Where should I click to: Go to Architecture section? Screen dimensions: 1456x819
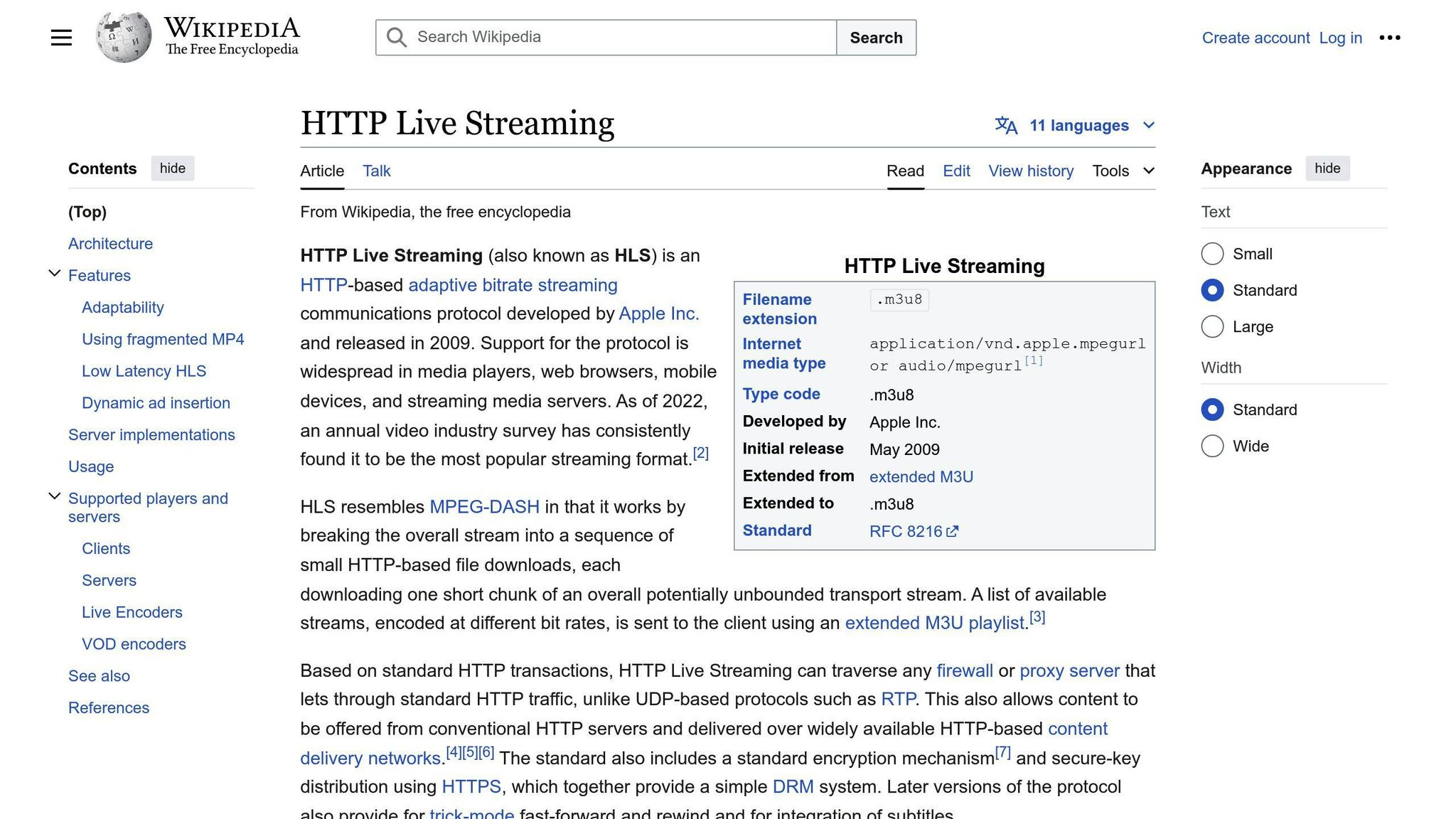pos(110,244)
